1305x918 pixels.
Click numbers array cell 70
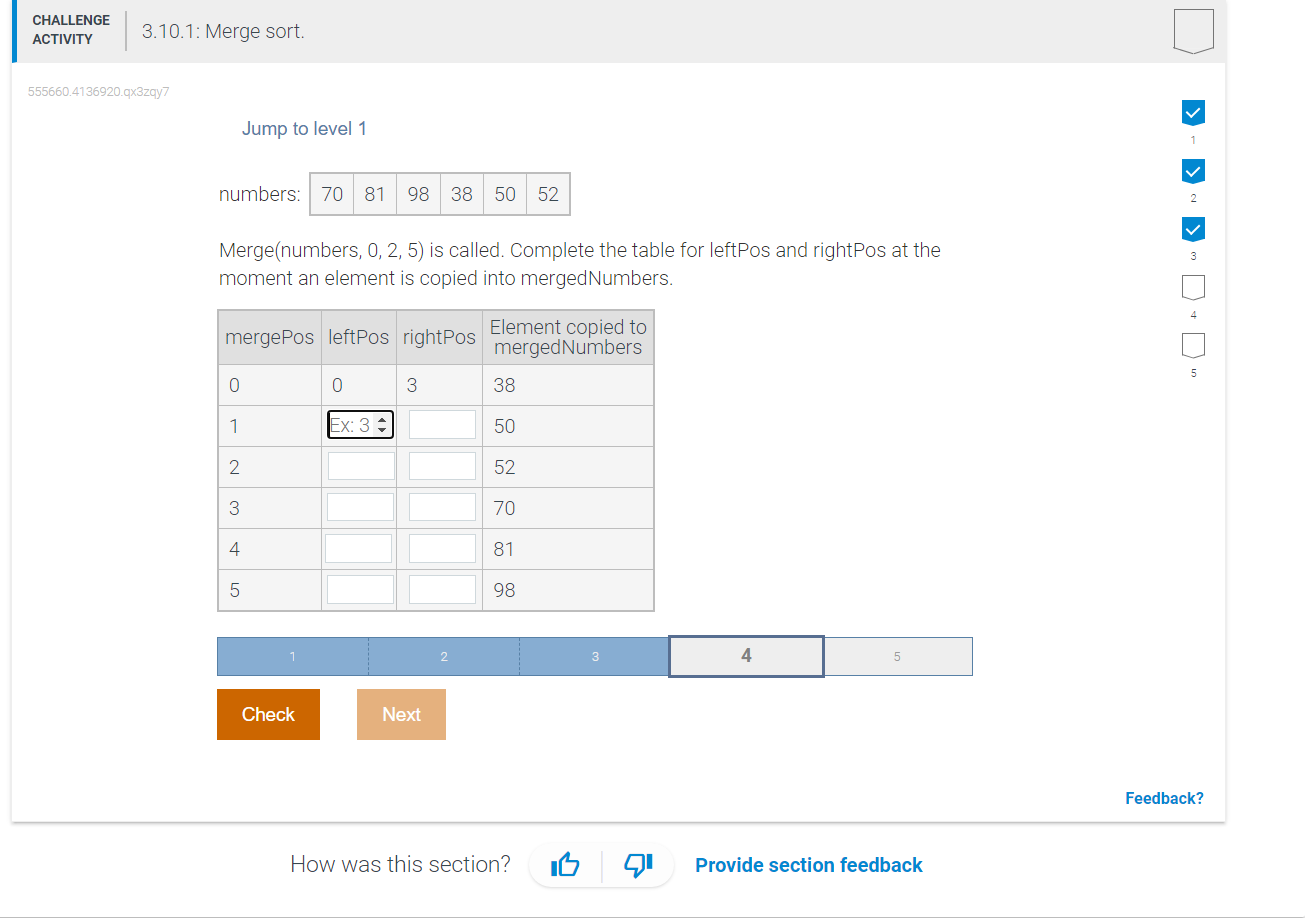pos(332,194)
